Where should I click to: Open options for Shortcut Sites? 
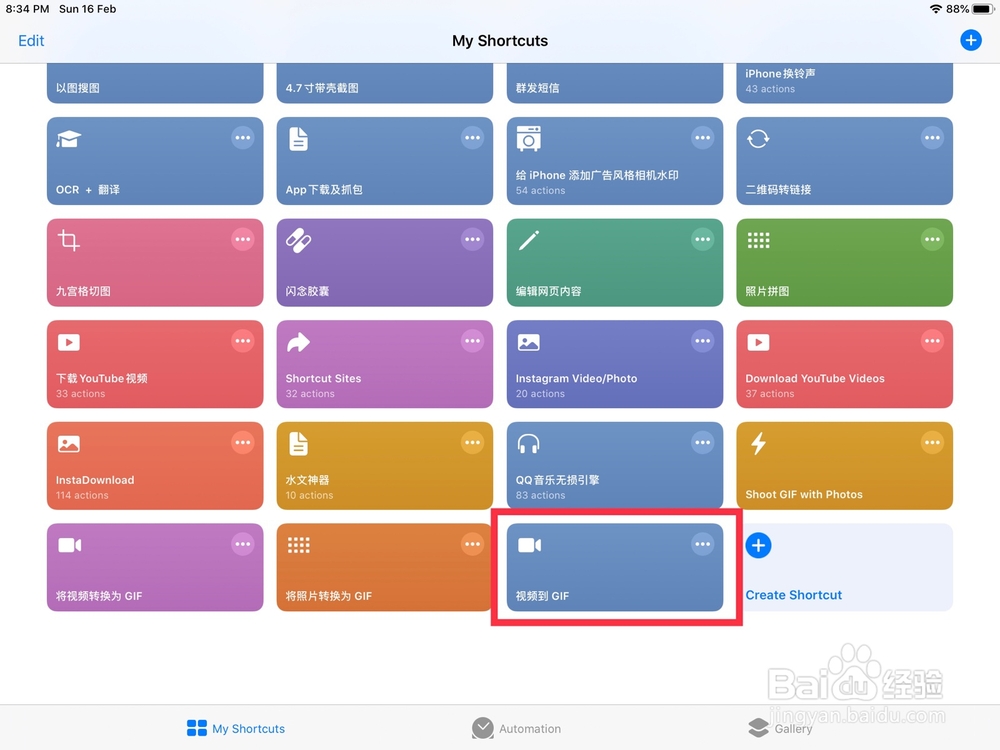(x=473, y=341)
